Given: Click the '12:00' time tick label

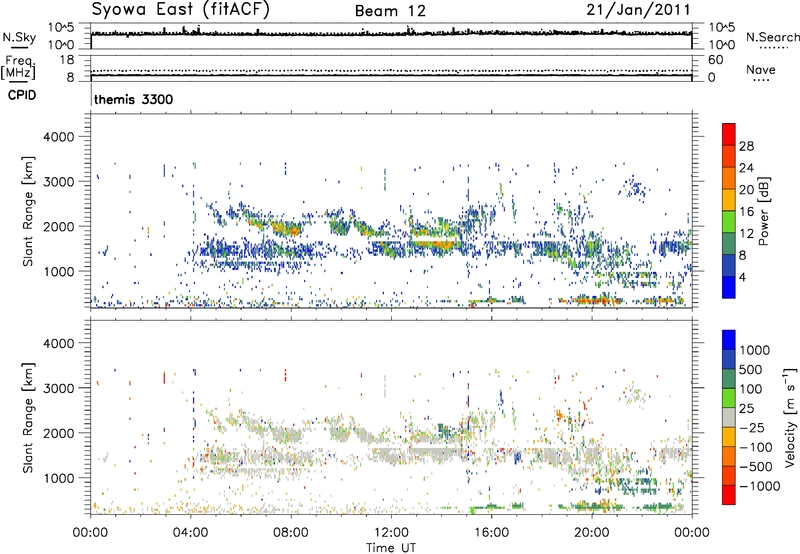Looking at the screenshot, I should point(391,533).
